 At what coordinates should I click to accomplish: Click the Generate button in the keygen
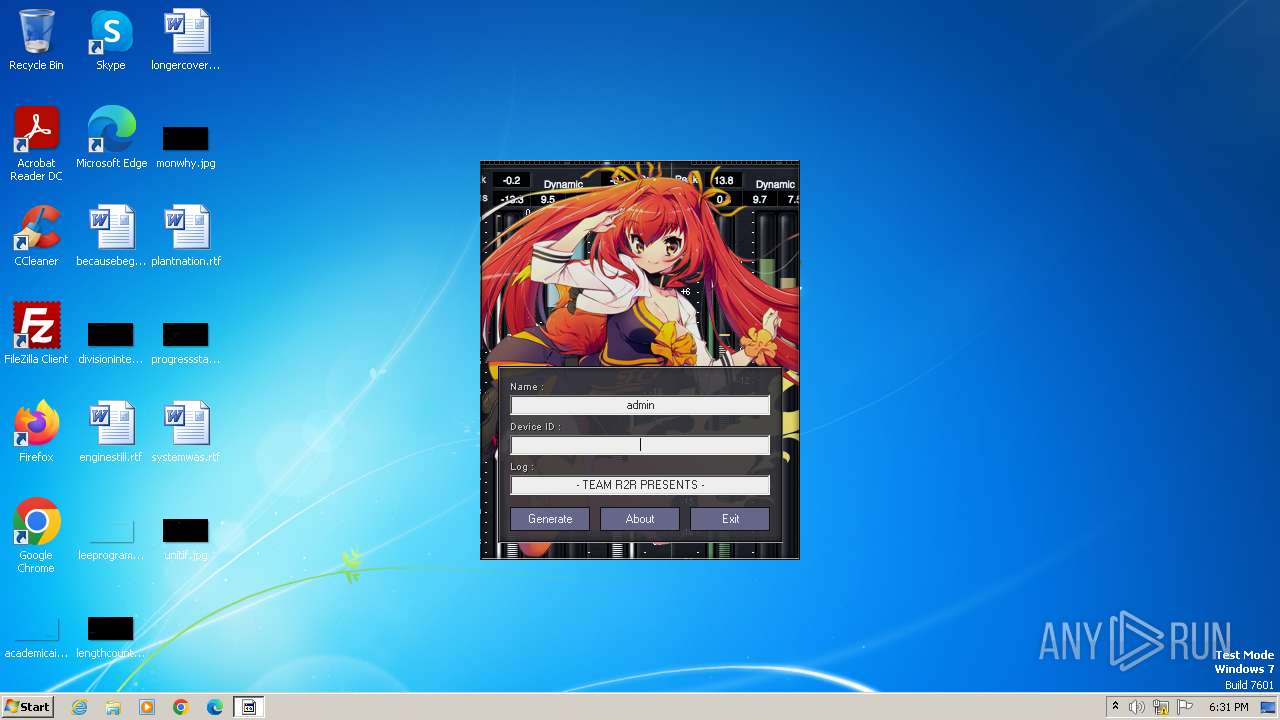[550, 519]
